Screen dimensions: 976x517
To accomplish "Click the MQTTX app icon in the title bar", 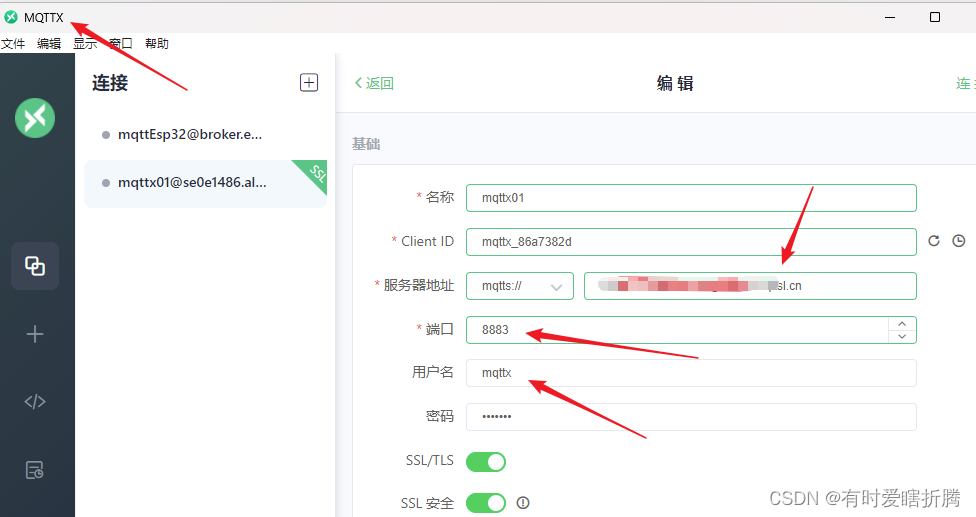I will click(11, 17).
